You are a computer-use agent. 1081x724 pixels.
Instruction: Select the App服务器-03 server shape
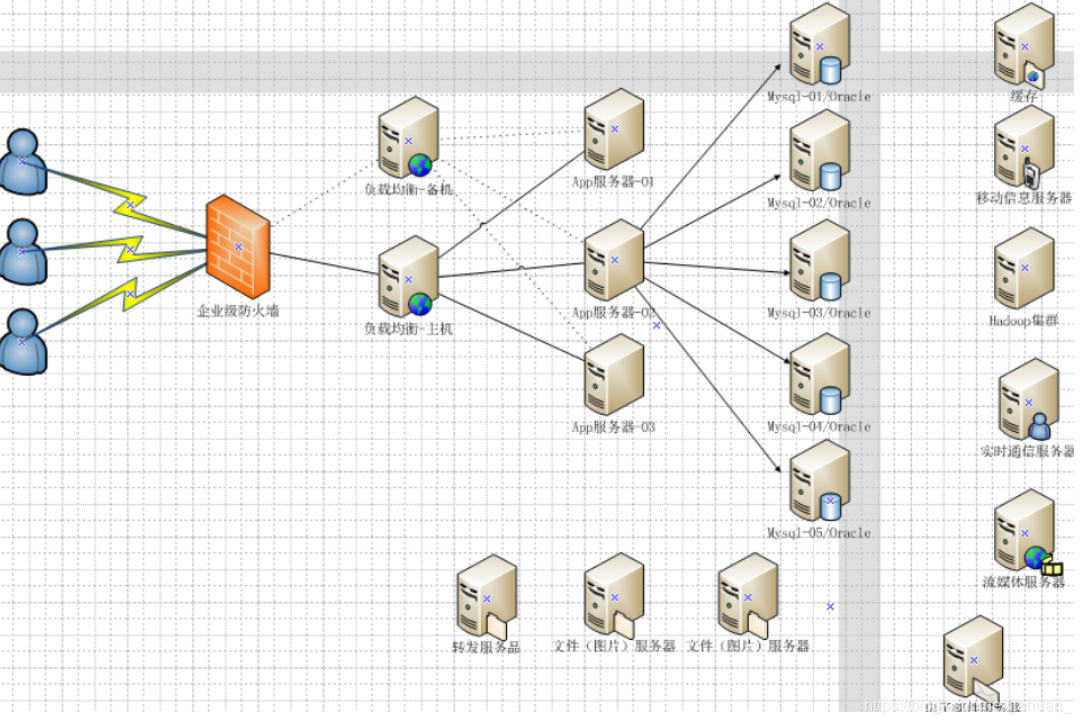(x=614, y=374)
